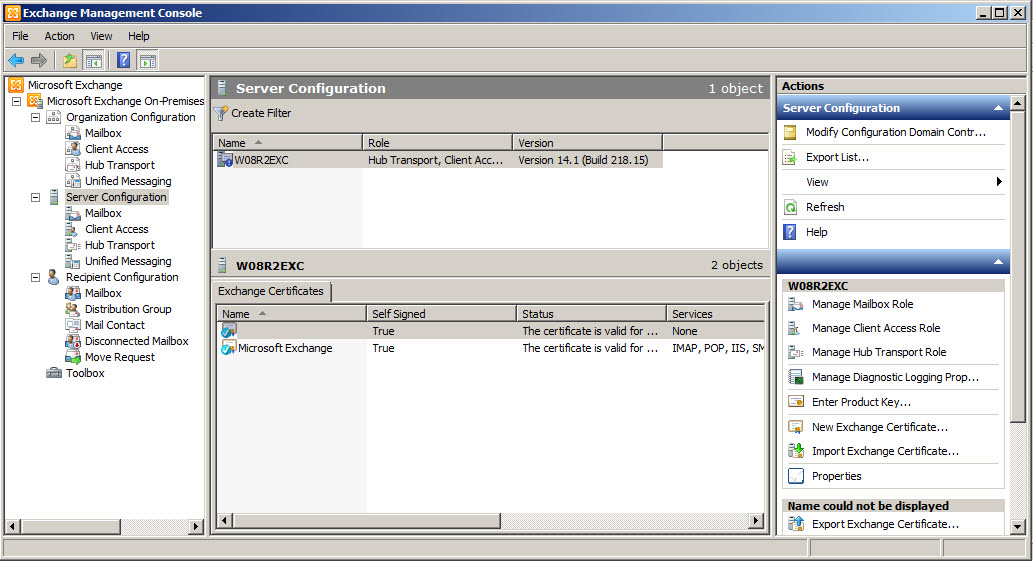Open the Help menu
Image resolution: width=1033 pixels, height=561 pixels.
tap(138, 36)
